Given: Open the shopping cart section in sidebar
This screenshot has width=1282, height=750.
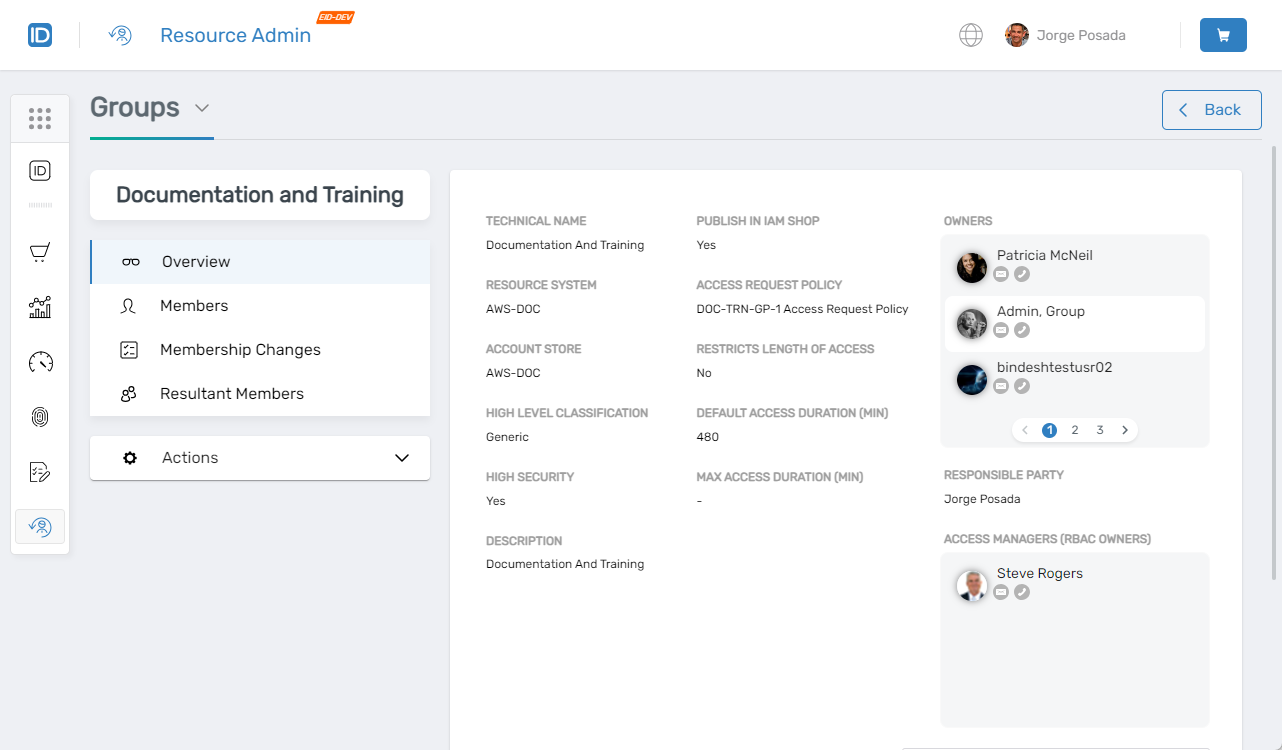Looking at the screenshot, I should point(40,252).
